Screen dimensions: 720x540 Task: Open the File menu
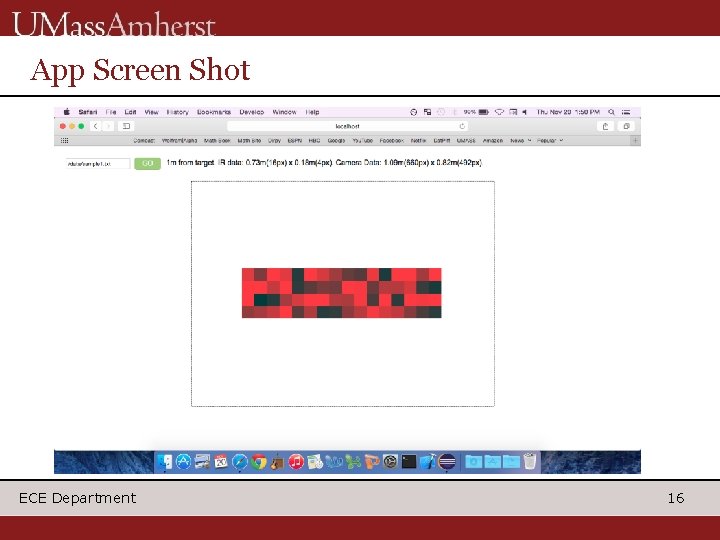point(111,112)
